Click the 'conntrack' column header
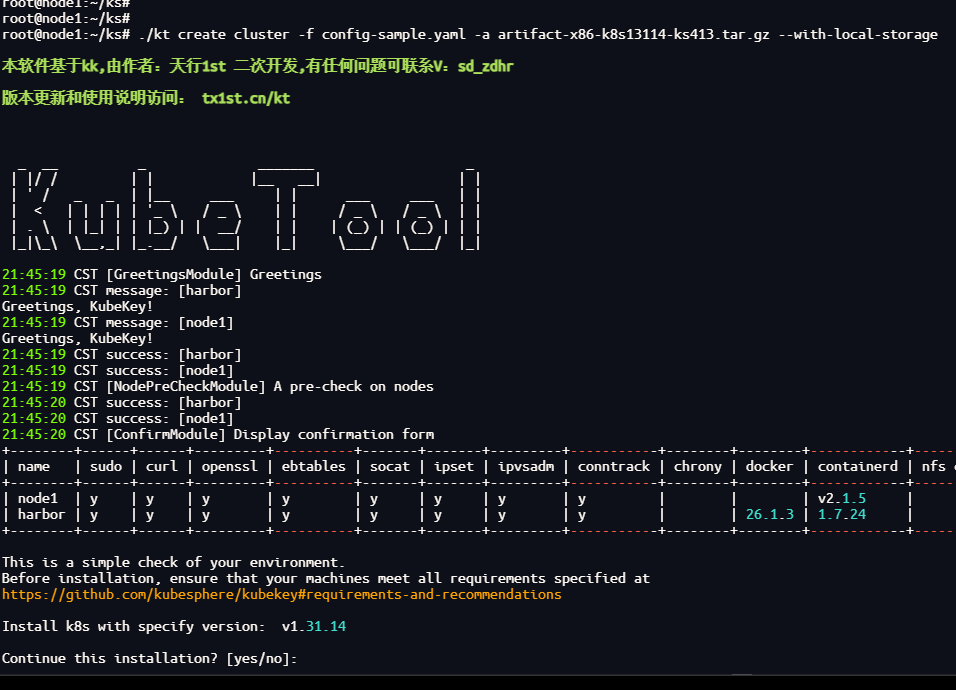Screen dimensions: 956x690 pyautogui.click(x=614, y=466)
